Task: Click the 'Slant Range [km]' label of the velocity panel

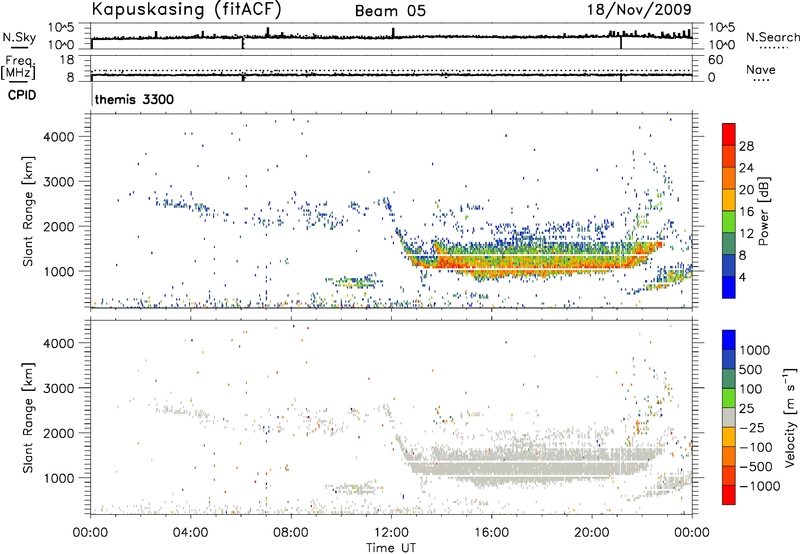Action: coord(28,417)
